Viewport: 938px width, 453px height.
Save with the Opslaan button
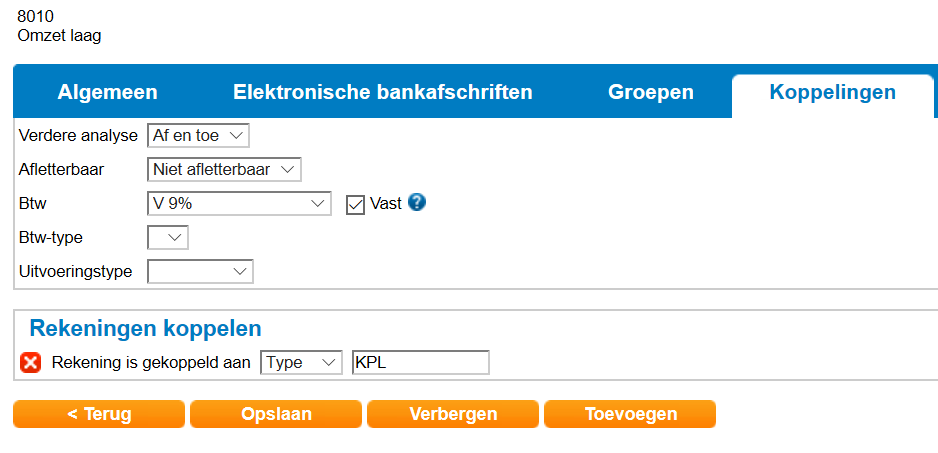point(276,414)
